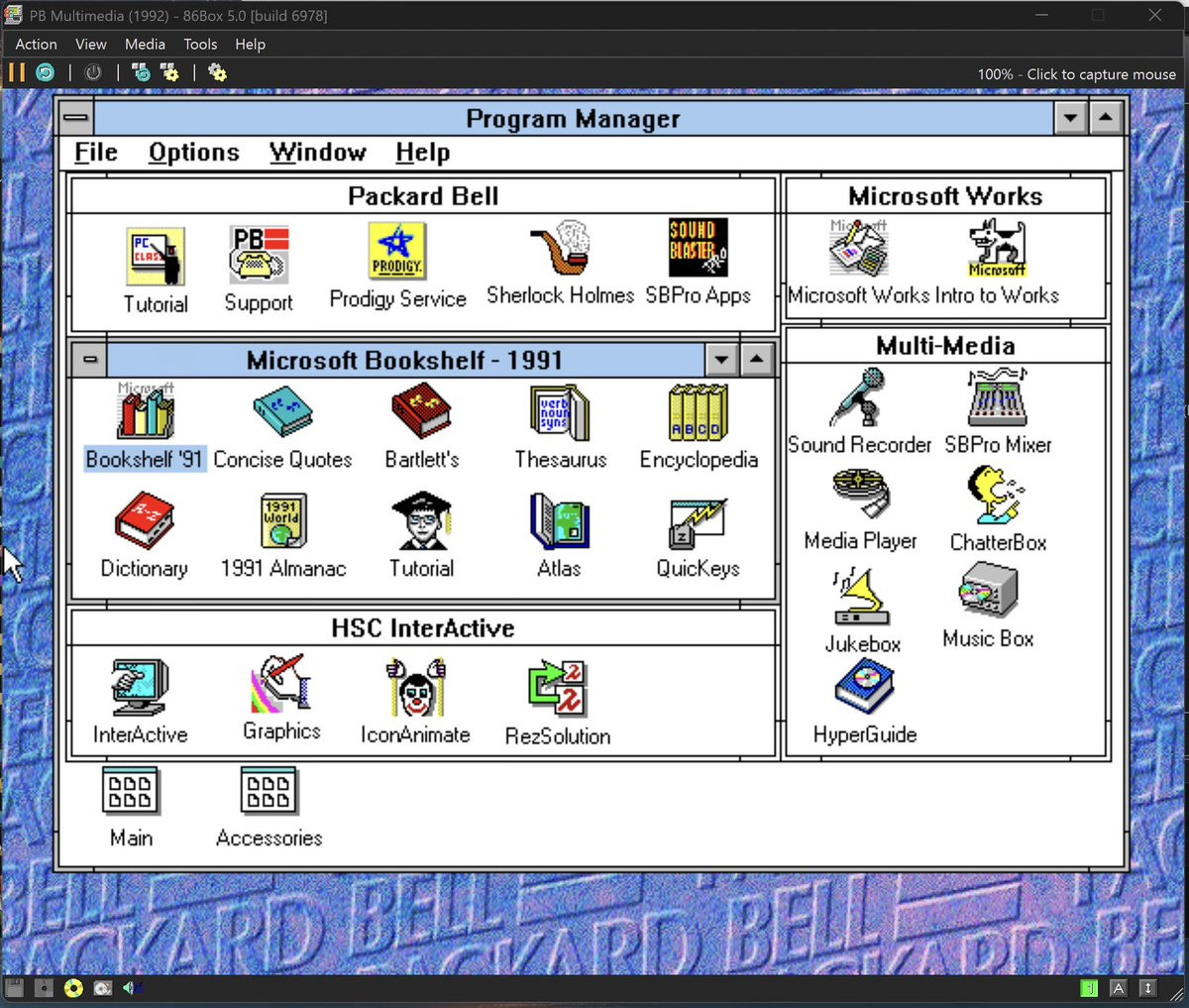Click the 86Box hard reset button
Image resolution: width=1189 pixels, height=1008 pixels.
click(46, 72)
